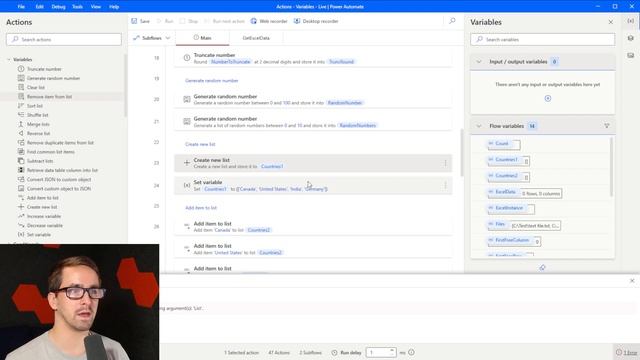
Task: Click the search icon in designer toolbar
Action: [x=452, y=21]
